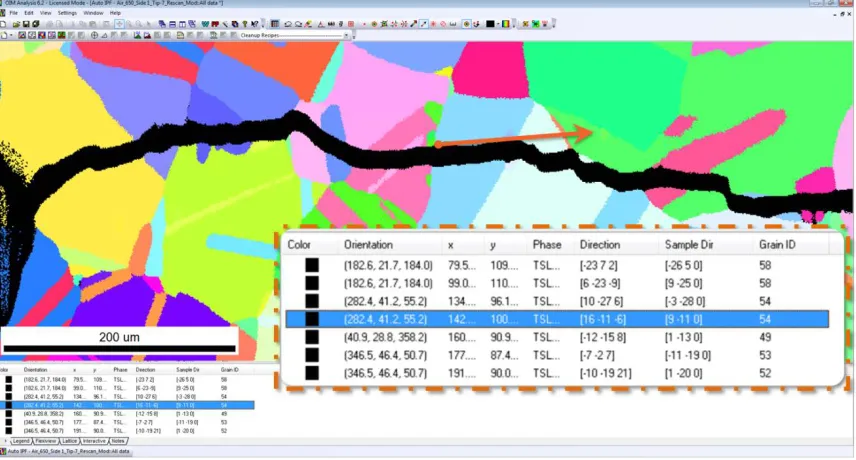Click the small red dot tool icon

tap(364, 24)
